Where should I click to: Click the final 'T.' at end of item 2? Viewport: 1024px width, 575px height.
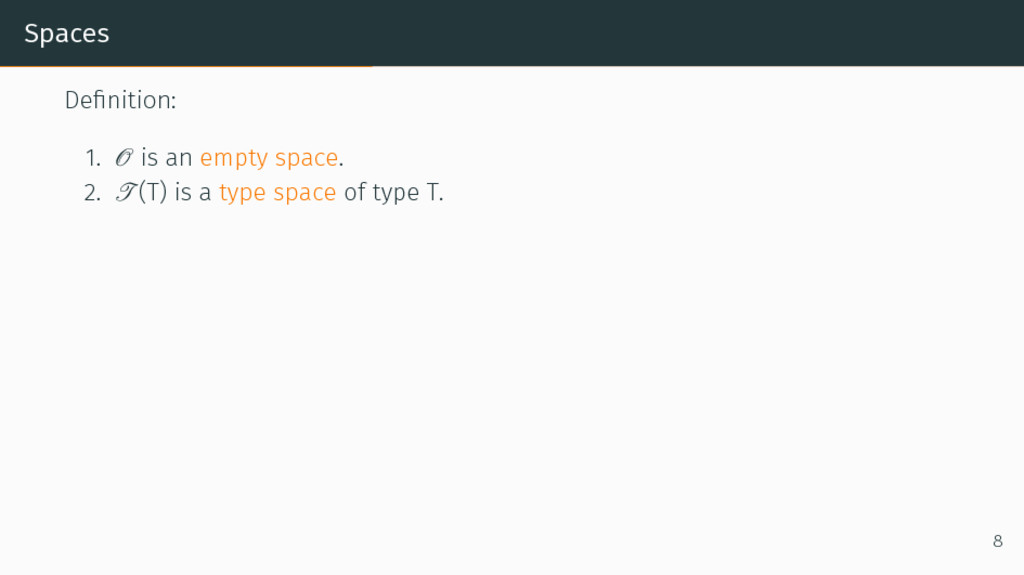tap(434, 192)
